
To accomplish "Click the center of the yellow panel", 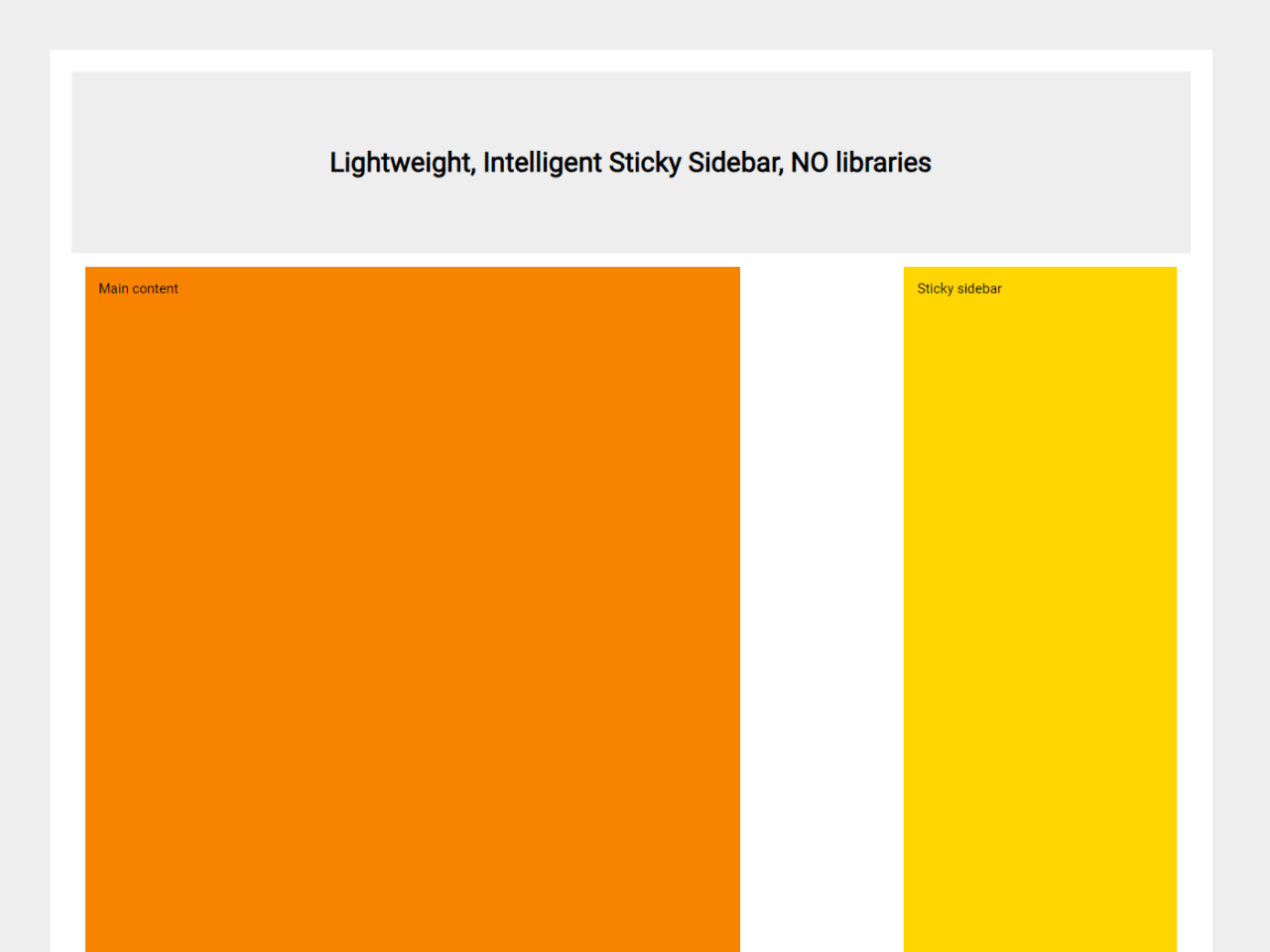I will [1040, 610].
